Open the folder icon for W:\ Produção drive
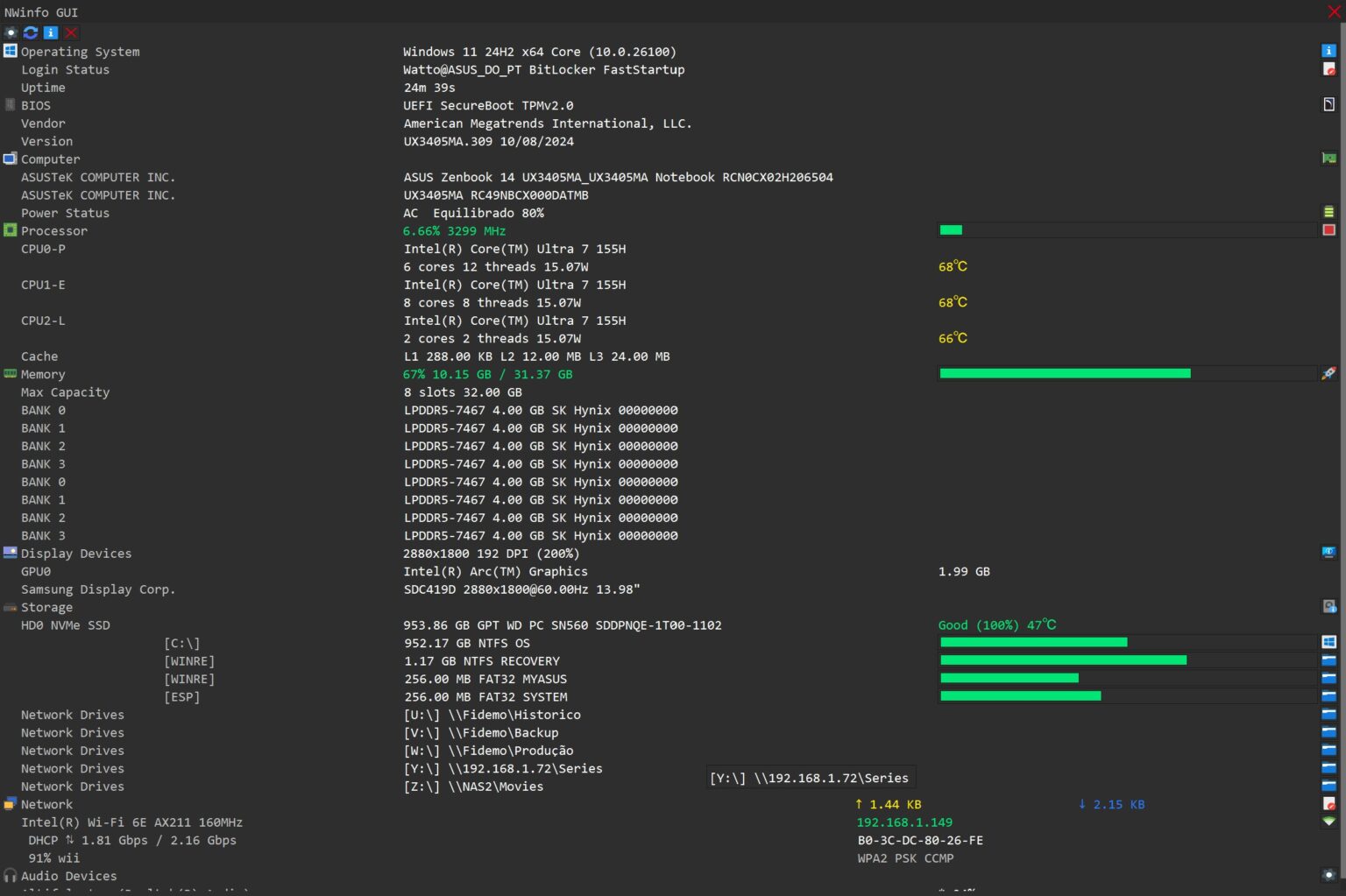This screenshot has width=1346, height=896. point(1328,751)
